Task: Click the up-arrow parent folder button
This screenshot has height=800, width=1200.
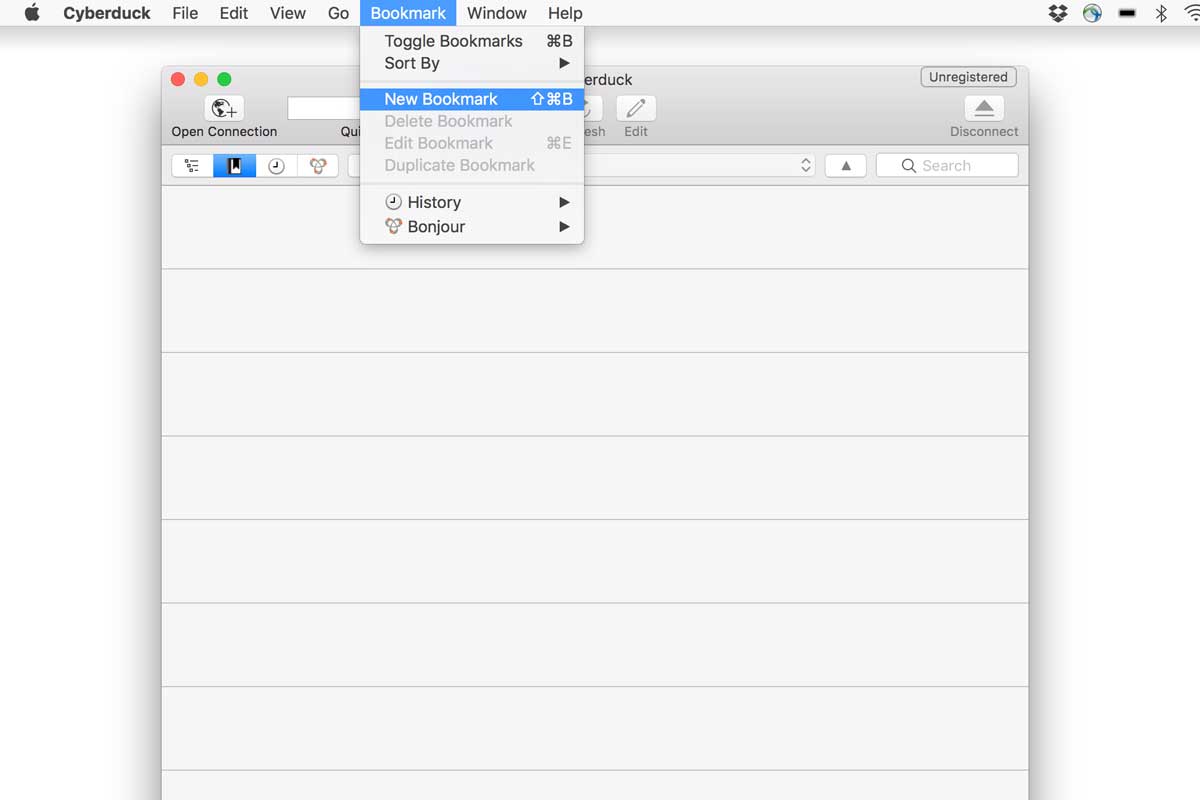Action: [x=846, y=166]
